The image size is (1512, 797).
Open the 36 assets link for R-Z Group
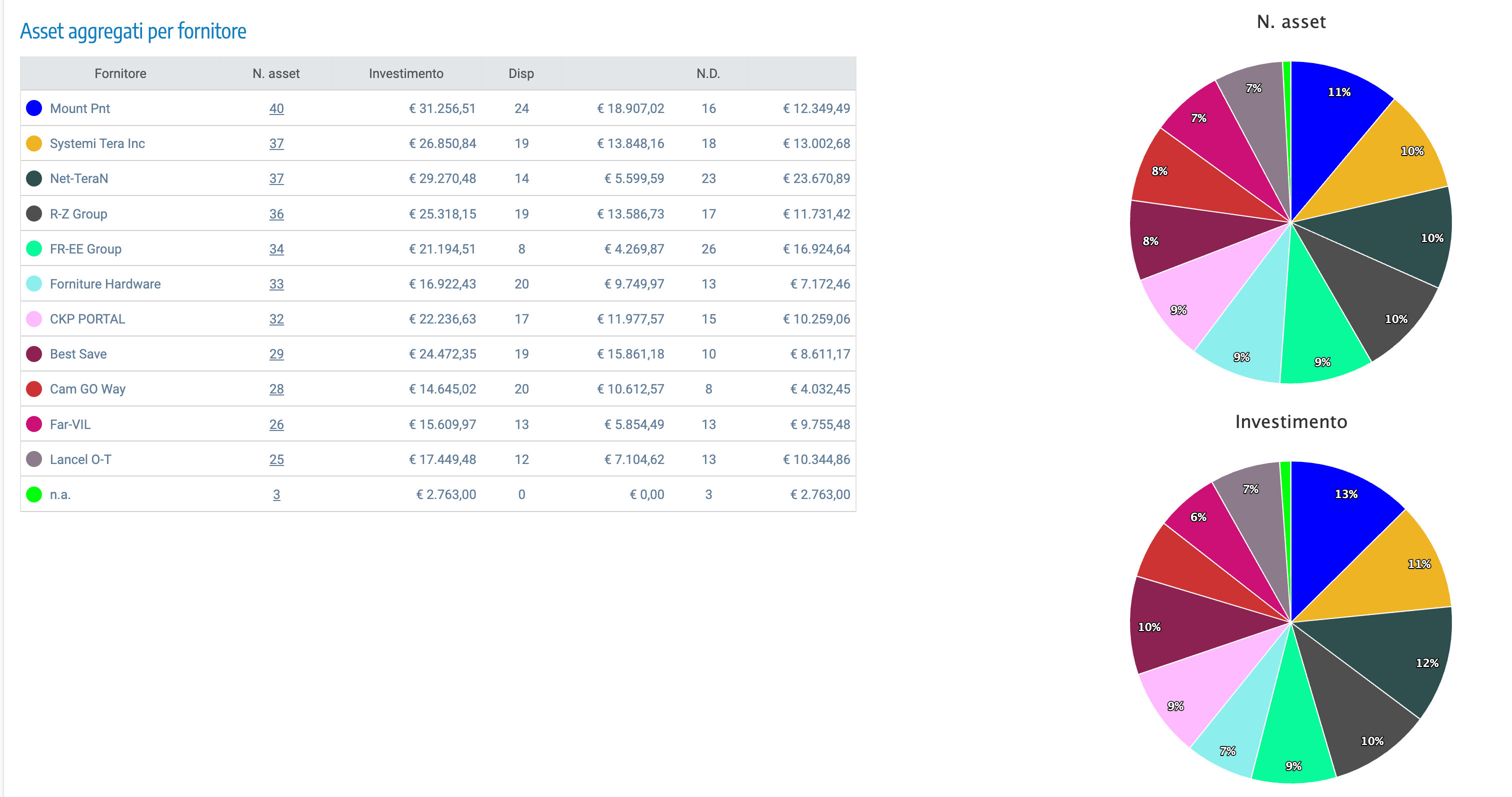pos(276,214)
